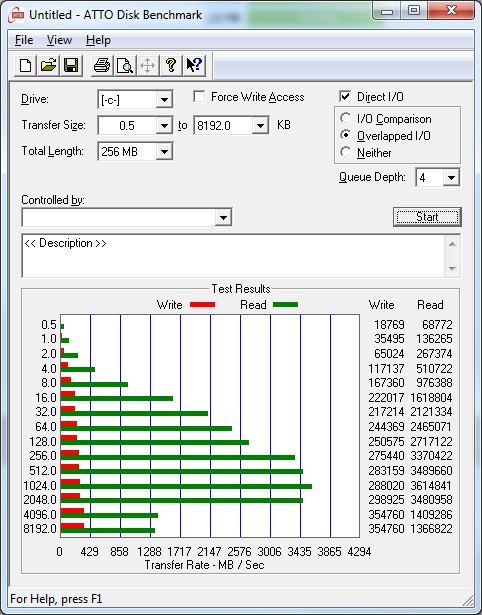Click the 0.5 row label in chart
The image size is (482, 615).
[49, 325]
